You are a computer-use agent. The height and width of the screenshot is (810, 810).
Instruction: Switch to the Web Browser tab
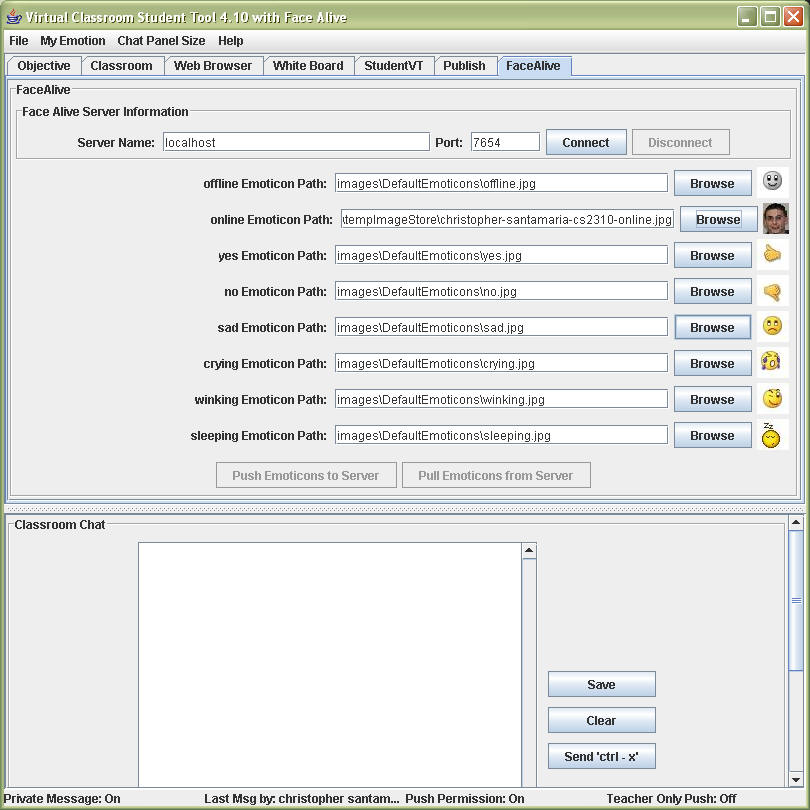(x=213, y=66)
